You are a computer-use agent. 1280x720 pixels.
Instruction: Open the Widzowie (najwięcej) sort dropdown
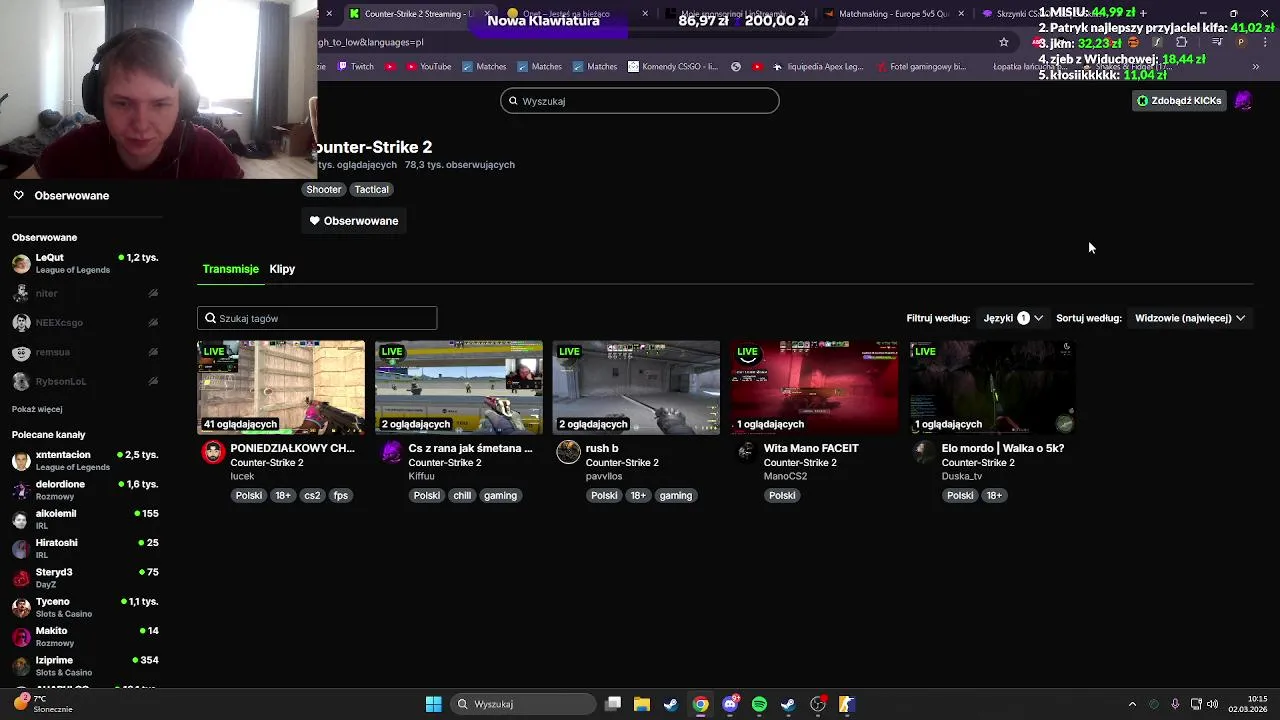(x=1190, y=318)
